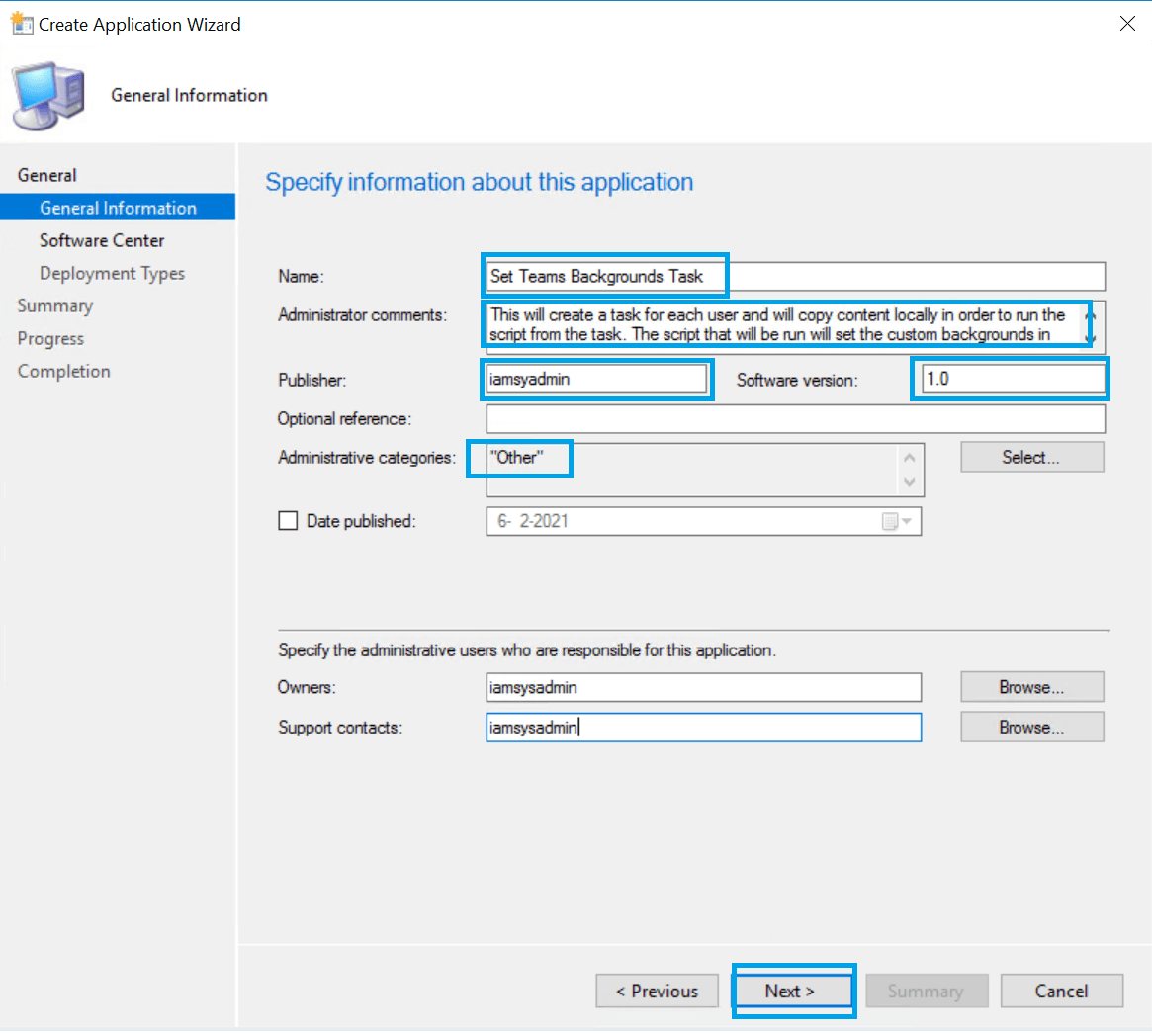Select General step in wizard sidebar
Viewport: 1152px width, 1036px height.
point(47,176)
